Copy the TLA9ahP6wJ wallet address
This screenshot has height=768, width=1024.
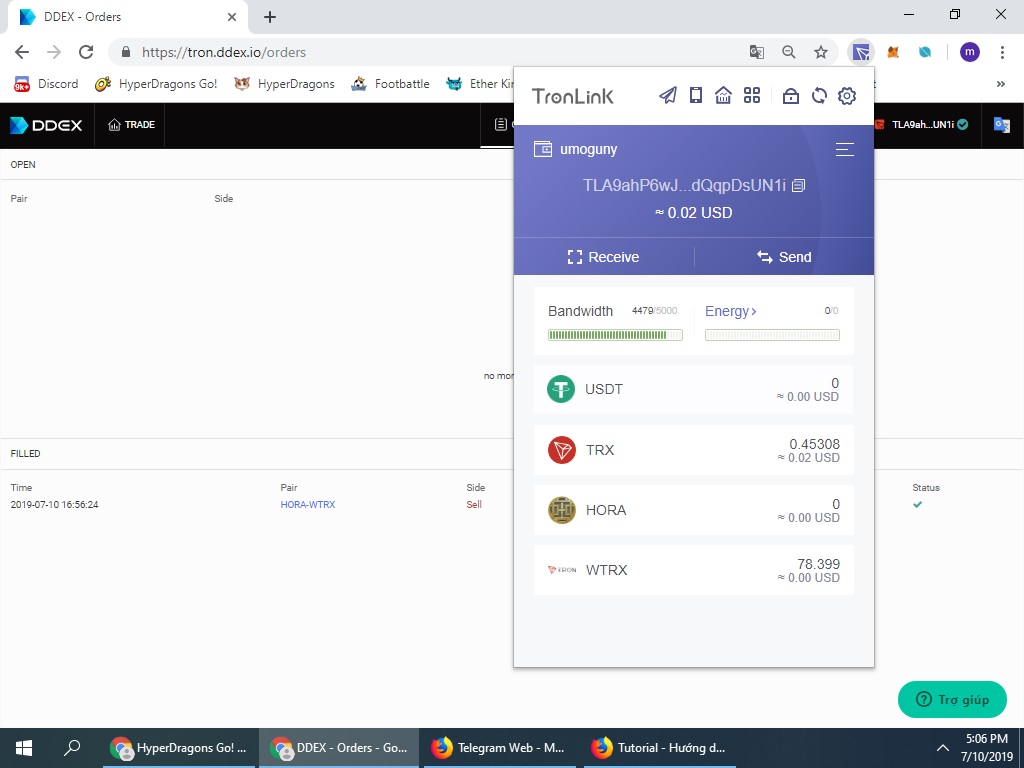point(798,185)
